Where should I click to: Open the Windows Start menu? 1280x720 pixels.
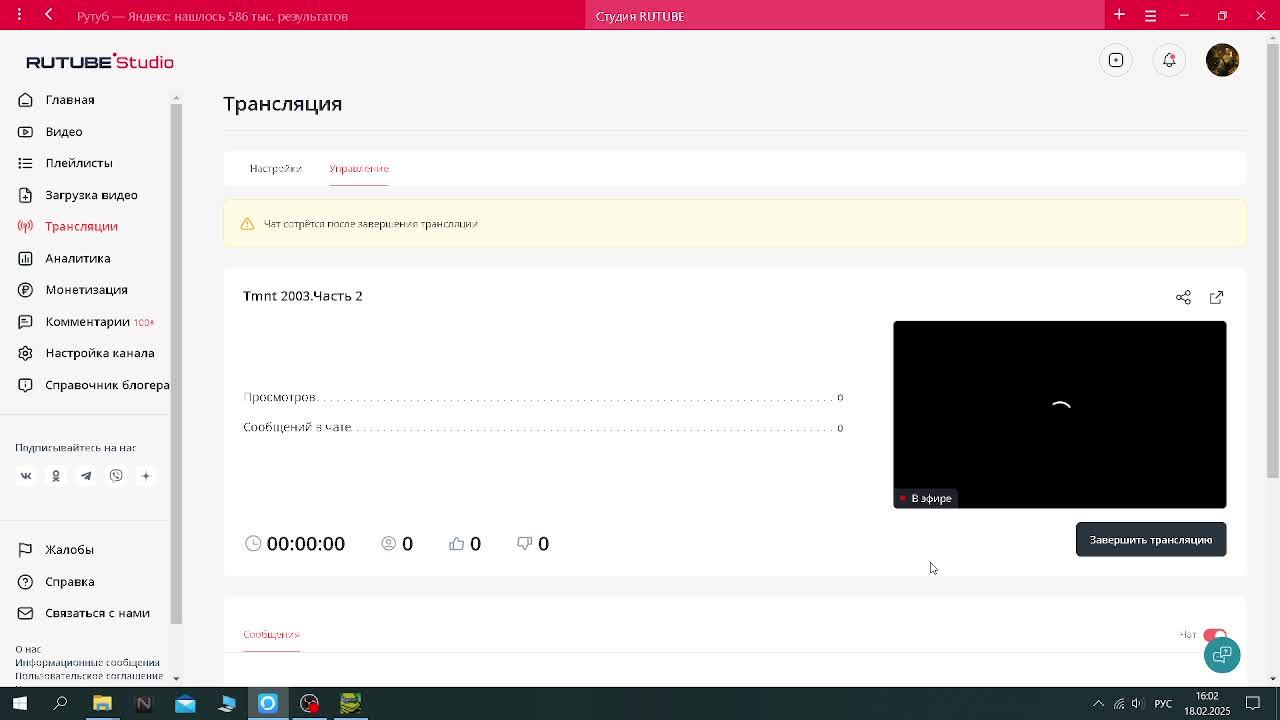(x=20, y=703)
